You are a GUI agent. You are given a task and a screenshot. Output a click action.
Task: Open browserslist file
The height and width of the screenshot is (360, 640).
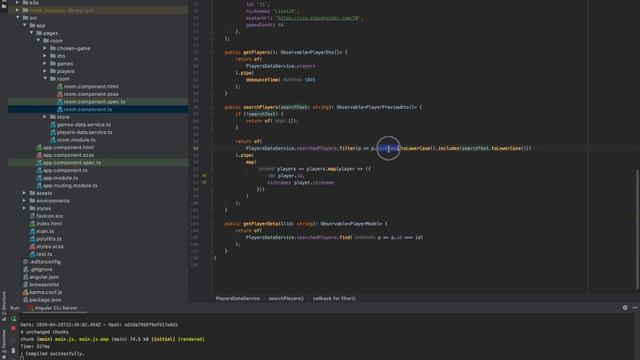(44, 284)
